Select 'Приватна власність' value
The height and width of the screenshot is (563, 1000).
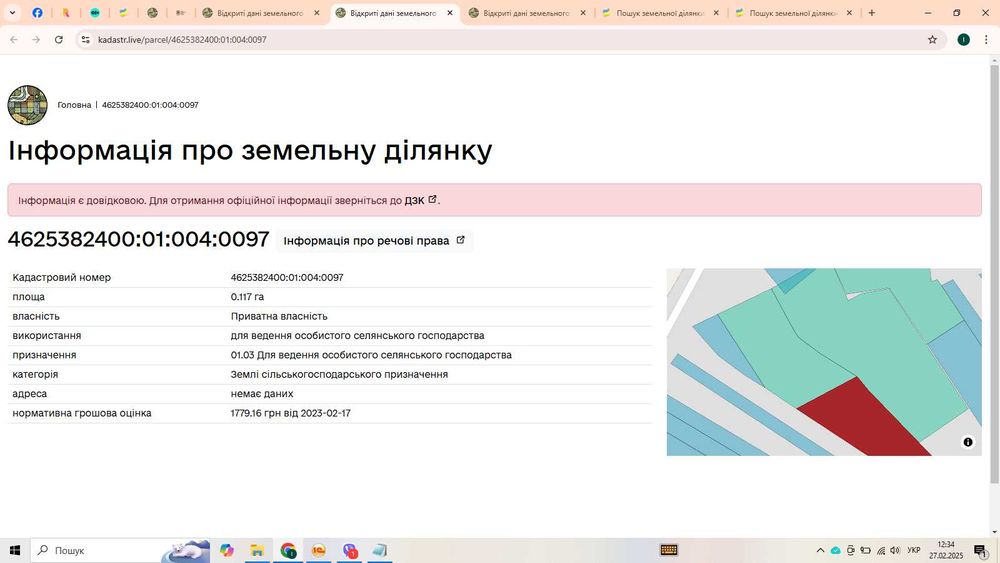[279, 316]
